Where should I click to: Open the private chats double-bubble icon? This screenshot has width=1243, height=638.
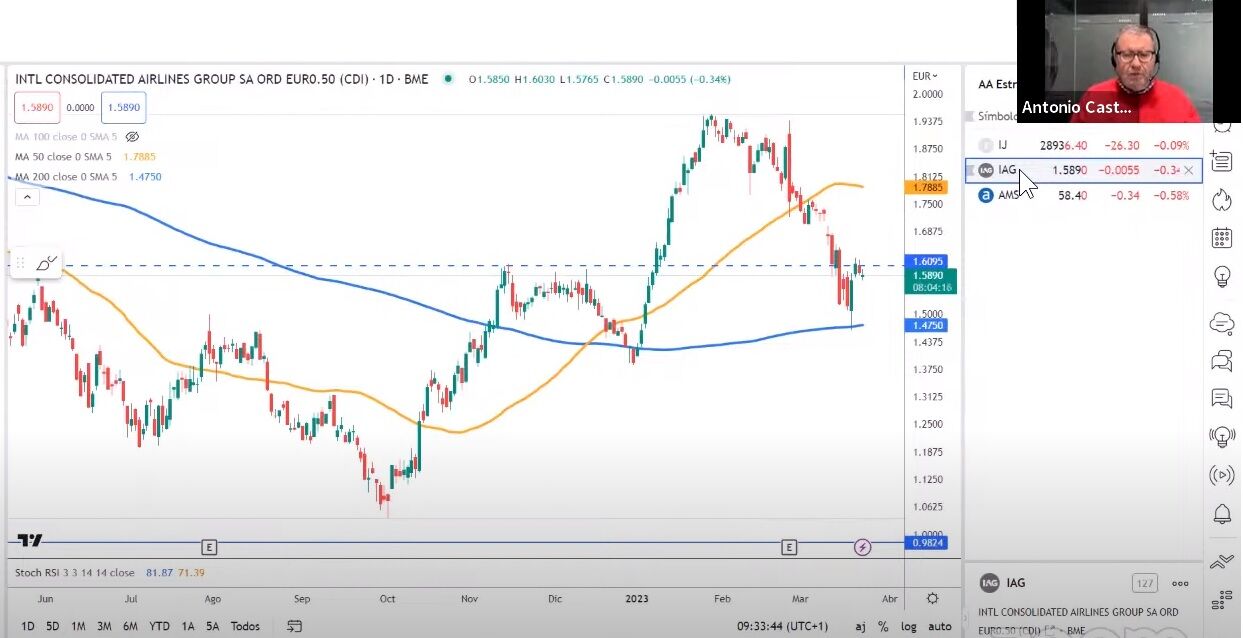point(1221,360)
